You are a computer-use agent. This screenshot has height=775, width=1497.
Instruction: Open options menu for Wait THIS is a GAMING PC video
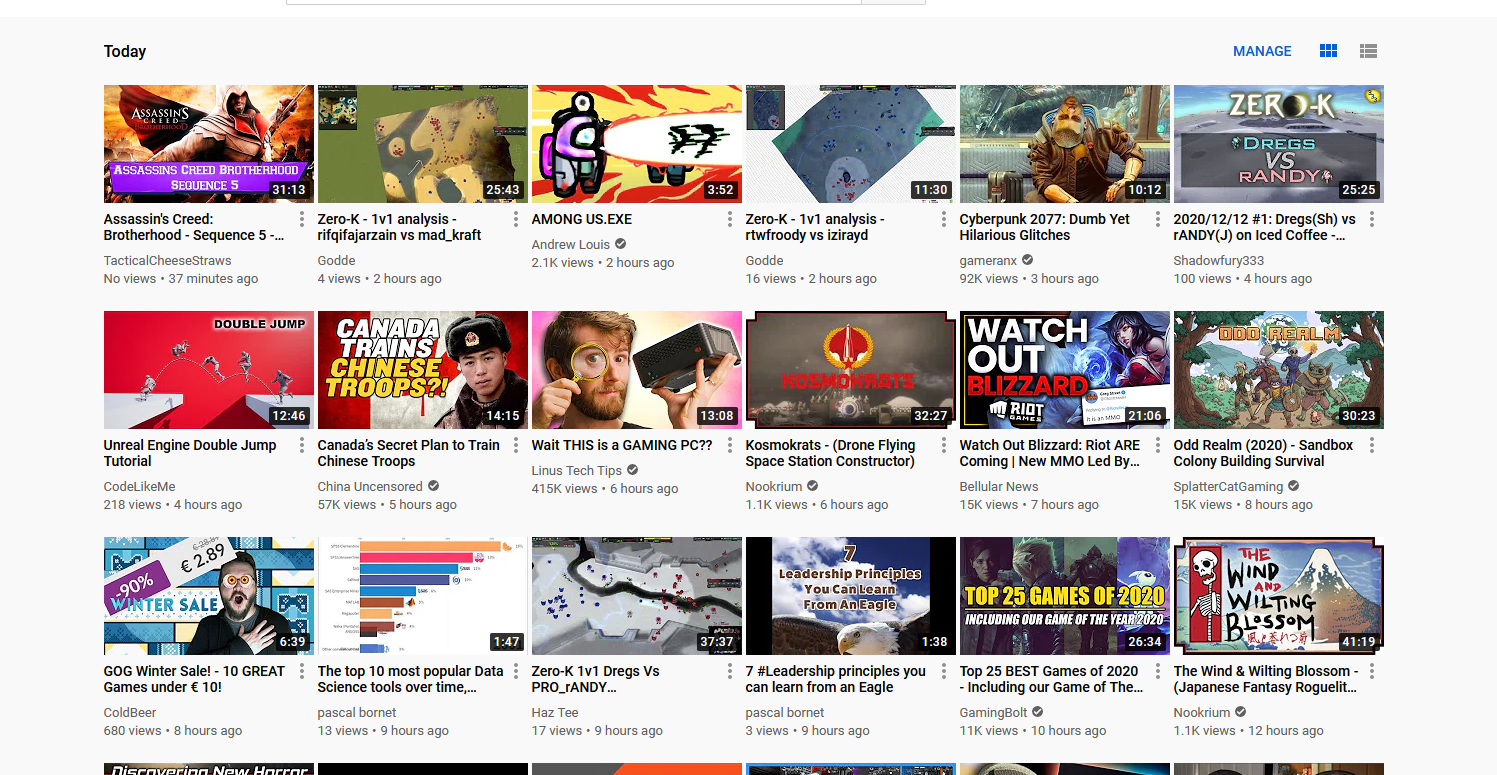coord(730,445)
